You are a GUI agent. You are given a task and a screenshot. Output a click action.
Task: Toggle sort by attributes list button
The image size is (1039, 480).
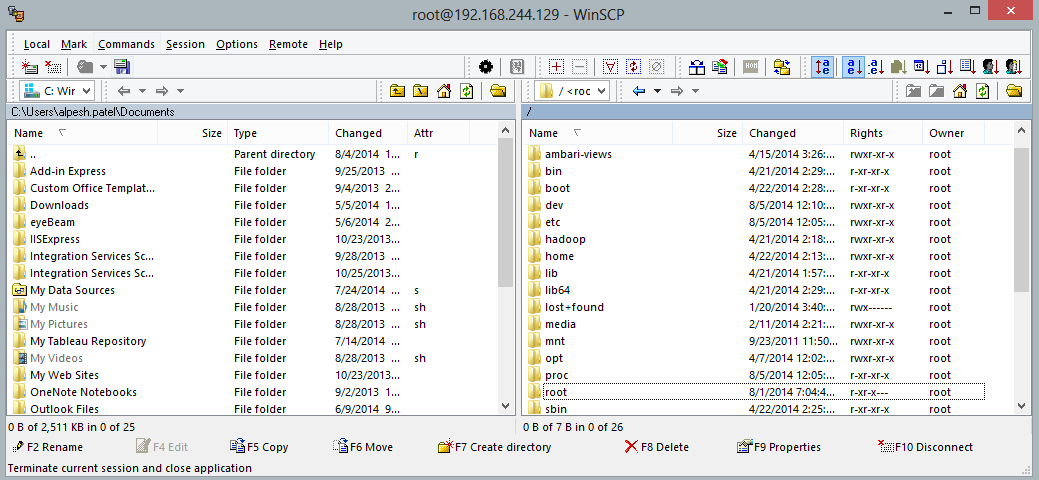968,66
